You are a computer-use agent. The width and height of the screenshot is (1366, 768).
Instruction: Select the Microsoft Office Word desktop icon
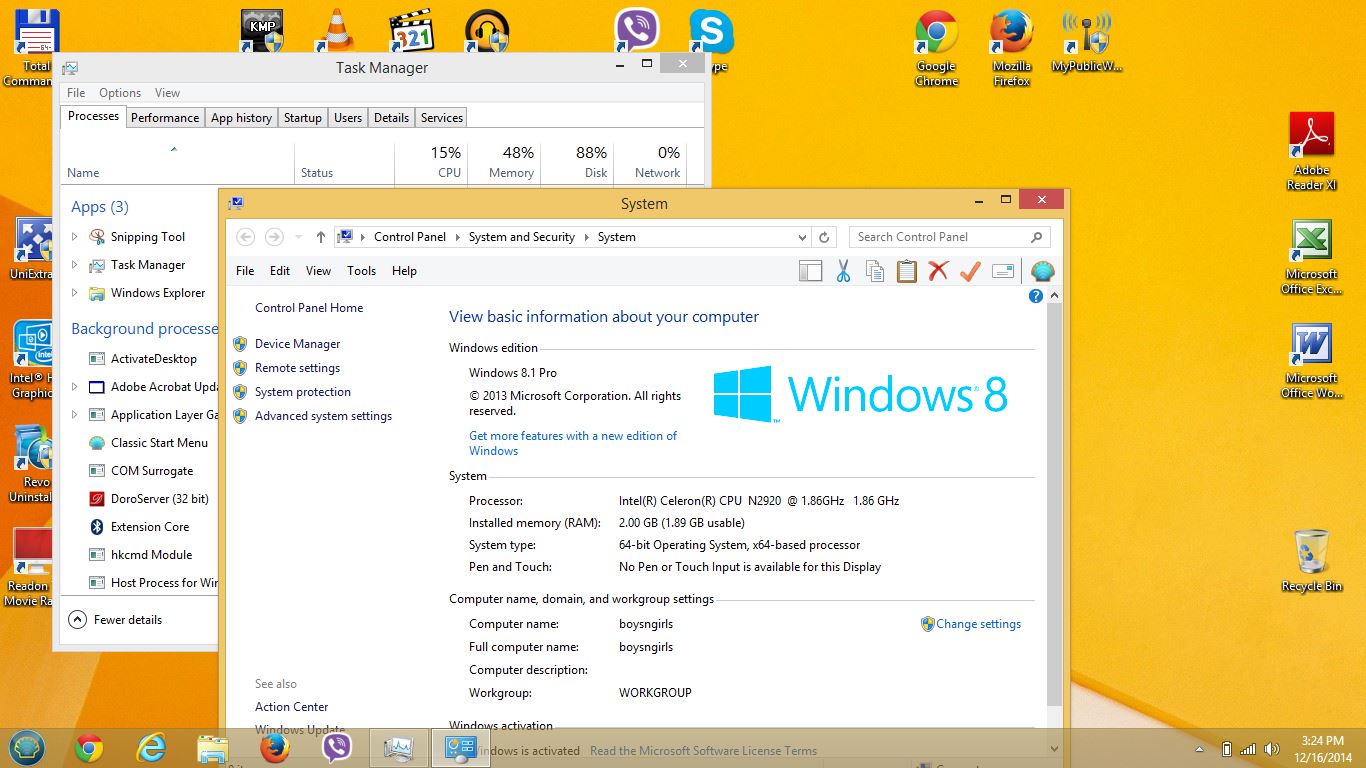[1311, 361]
